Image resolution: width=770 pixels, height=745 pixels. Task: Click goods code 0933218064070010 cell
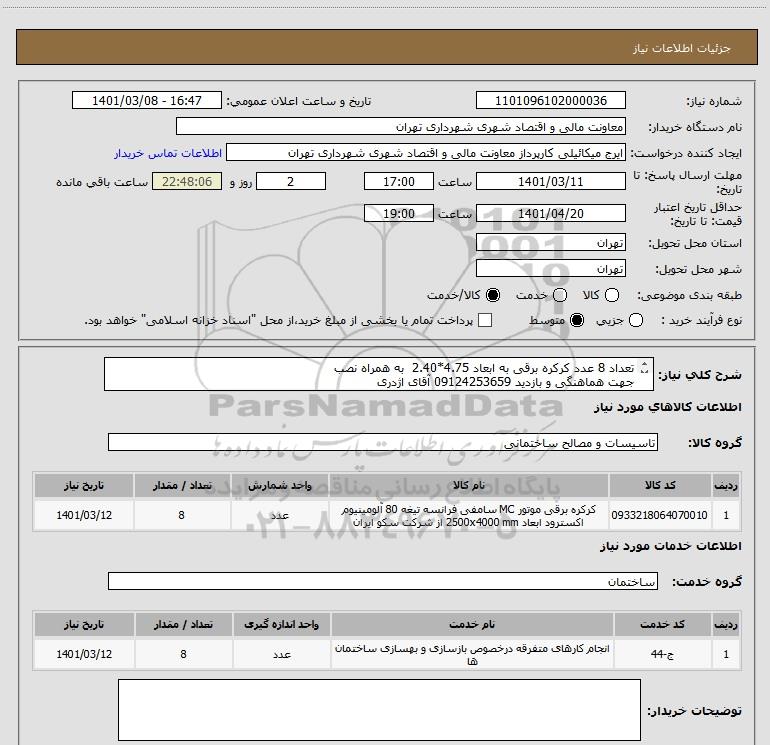point(660,515)
